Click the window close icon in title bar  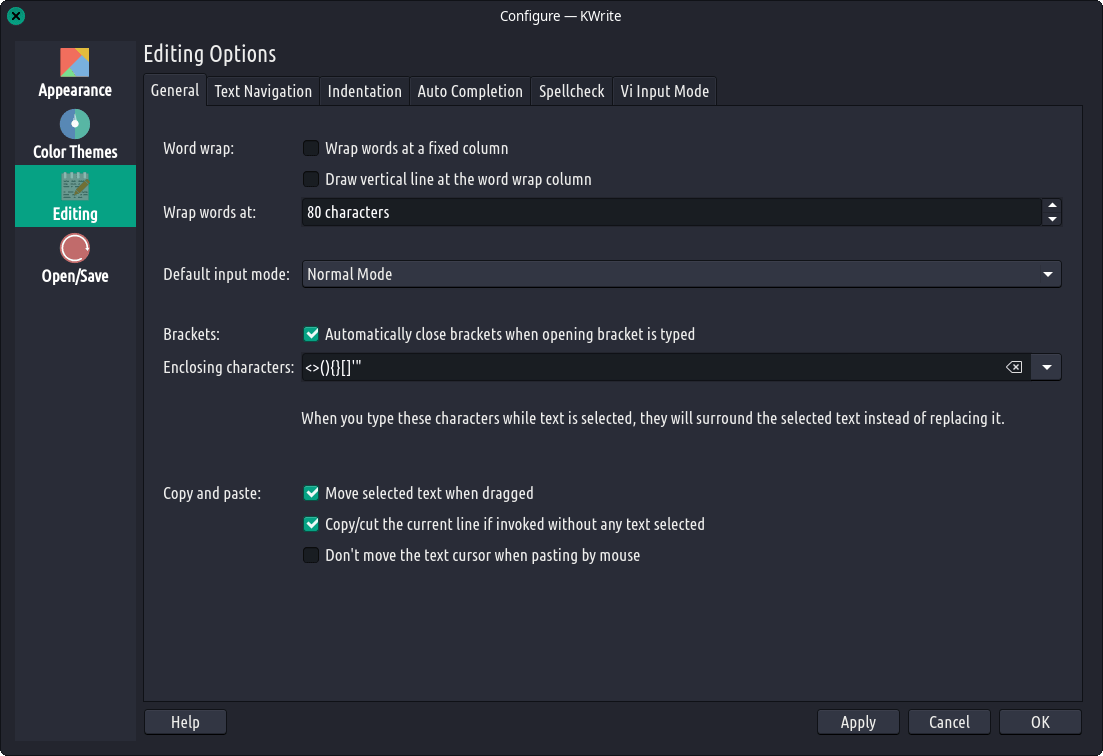point(16,16)
